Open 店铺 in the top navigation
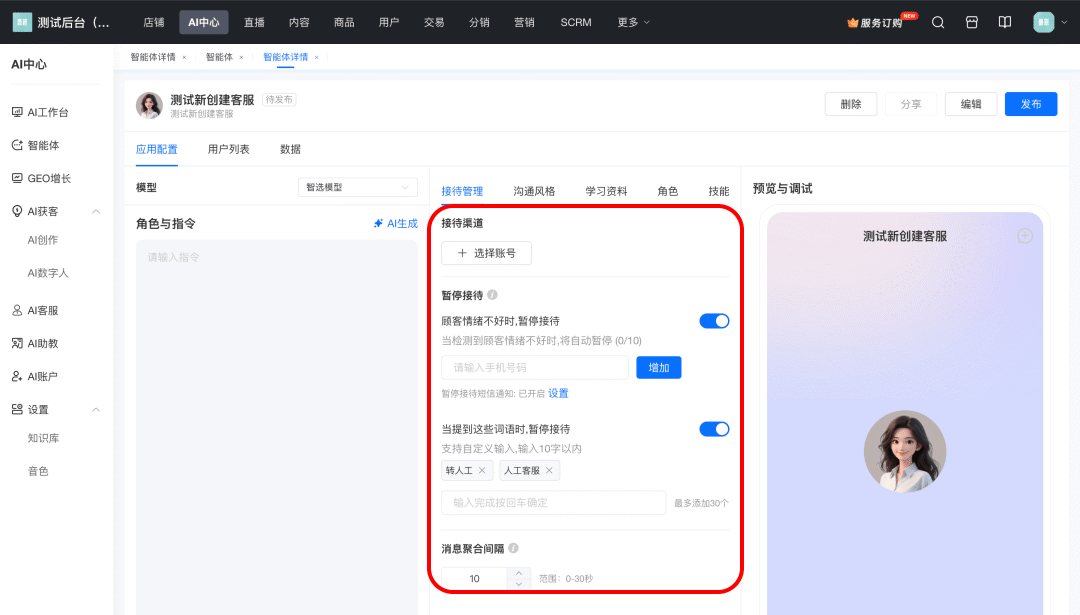1080x615 pixels. (x=154, y=22)
